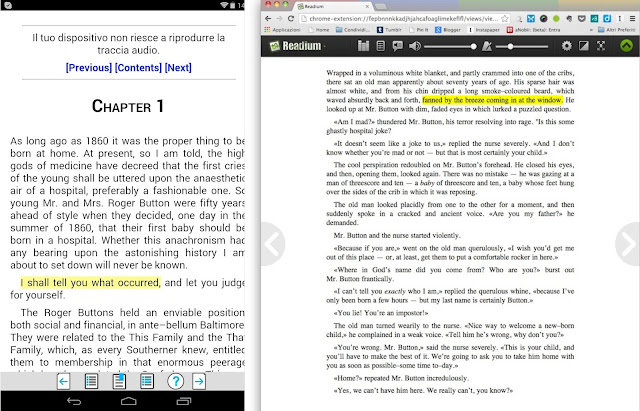
Task: Open the Instapaper bookmark
Action: (x=484, y=30)
